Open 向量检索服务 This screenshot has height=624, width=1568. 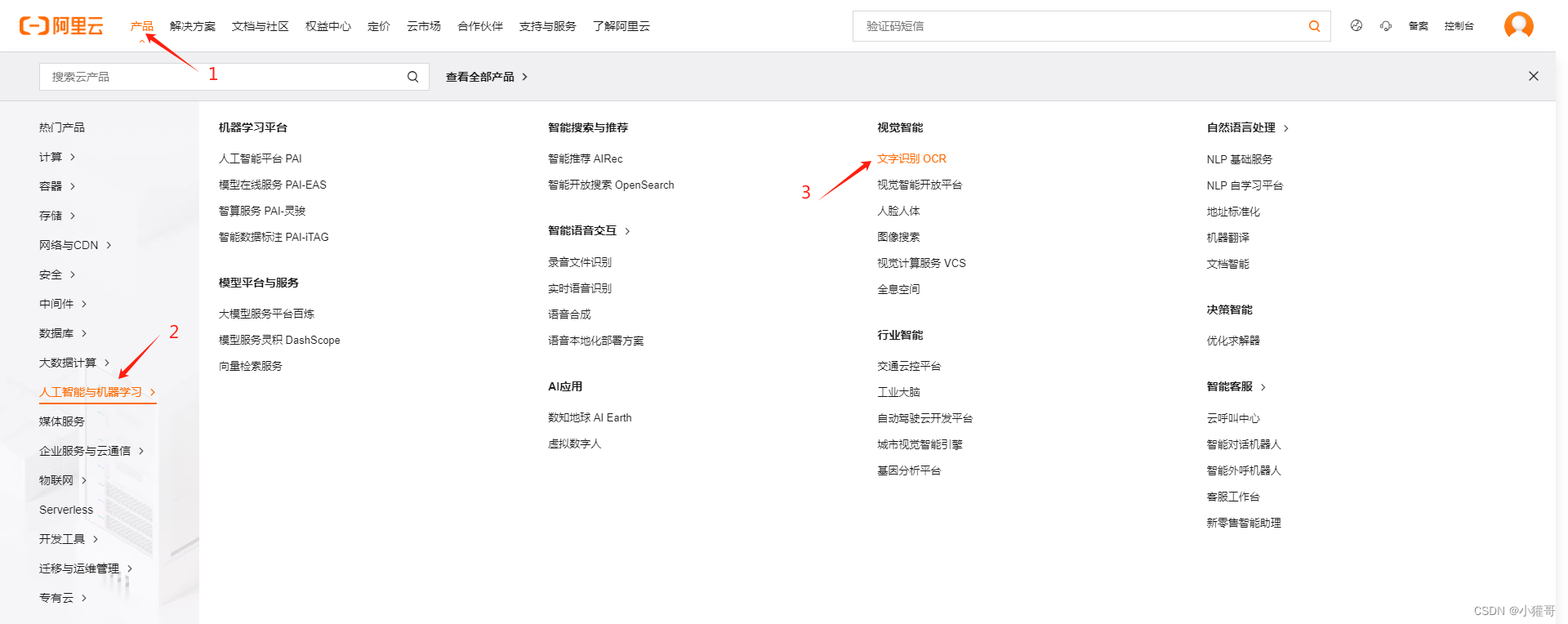coord(251,366)
